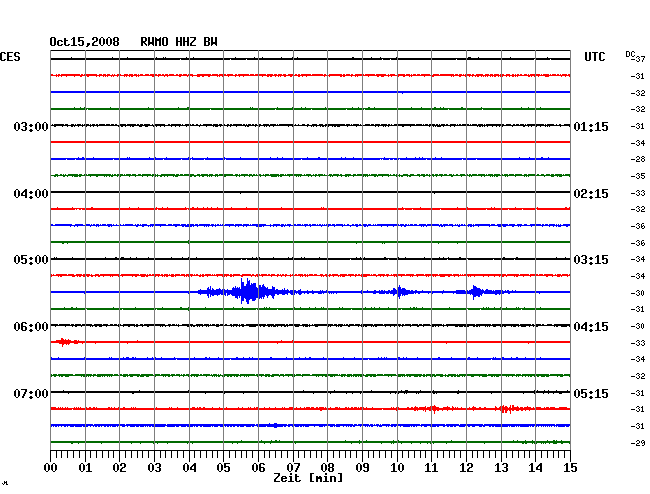The width and height of the screenshot is (650, 494).
Task: Click the "01" minute axis label
Action: point(85,468)
